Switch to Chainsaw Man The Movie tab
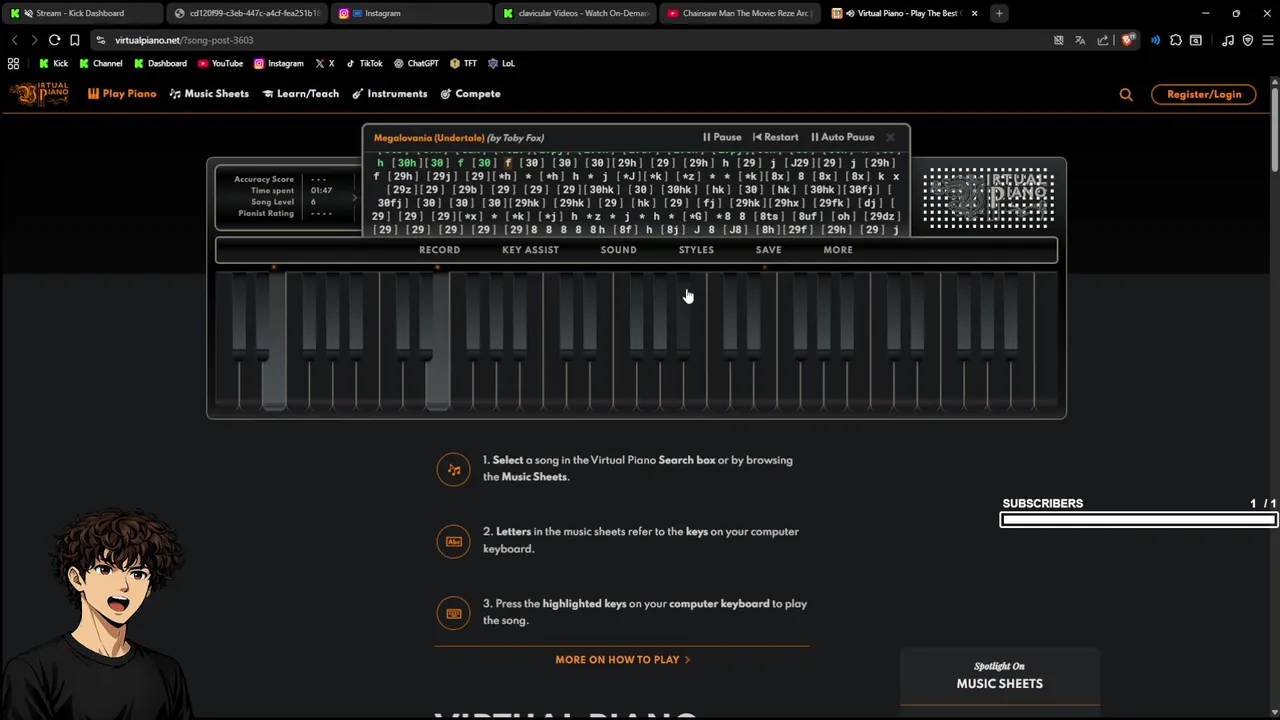The width and height of the screenshot is (1280, 720). [x=740, y=13]
